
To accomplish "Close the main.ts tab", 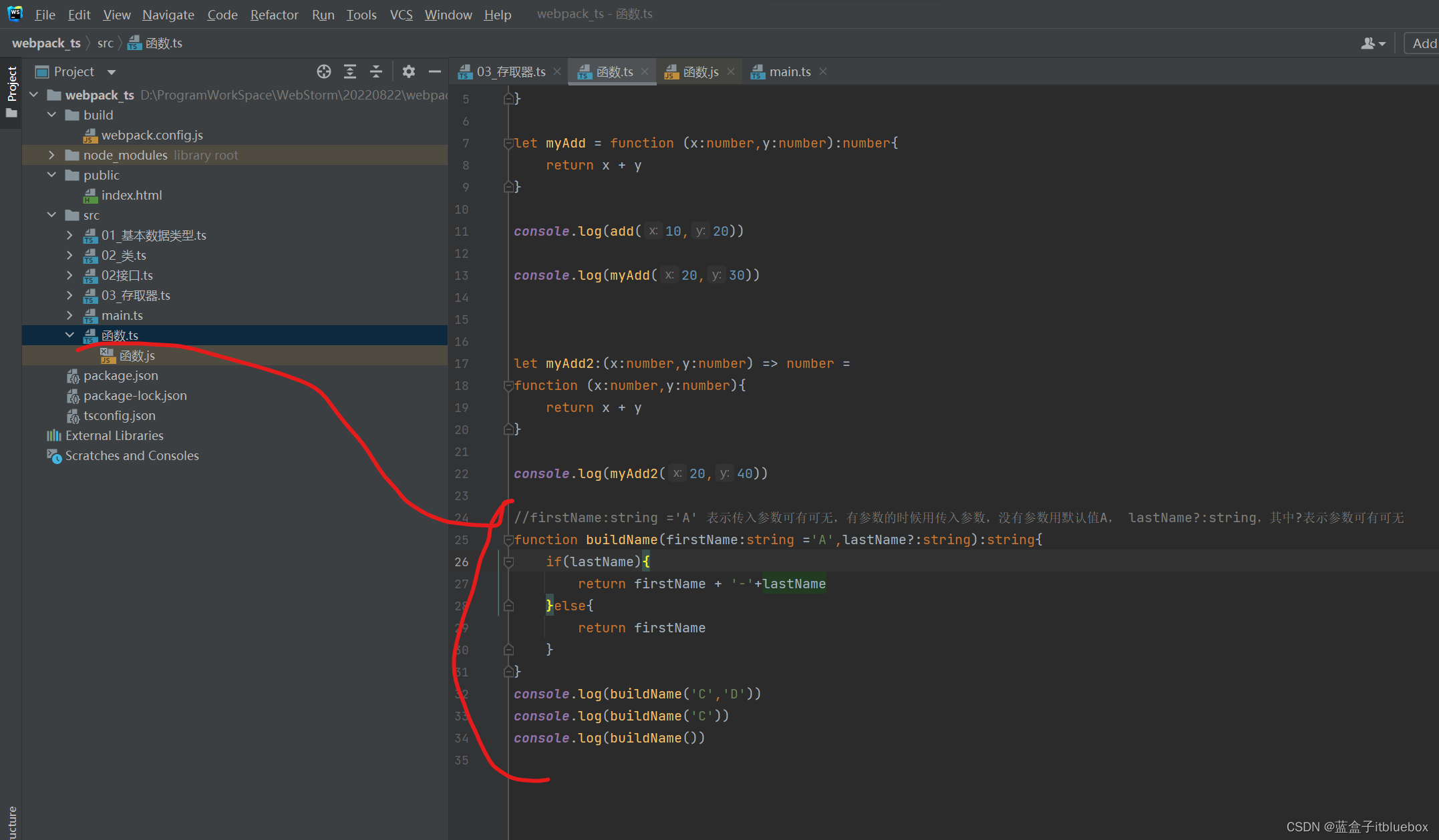I will 823,71.
